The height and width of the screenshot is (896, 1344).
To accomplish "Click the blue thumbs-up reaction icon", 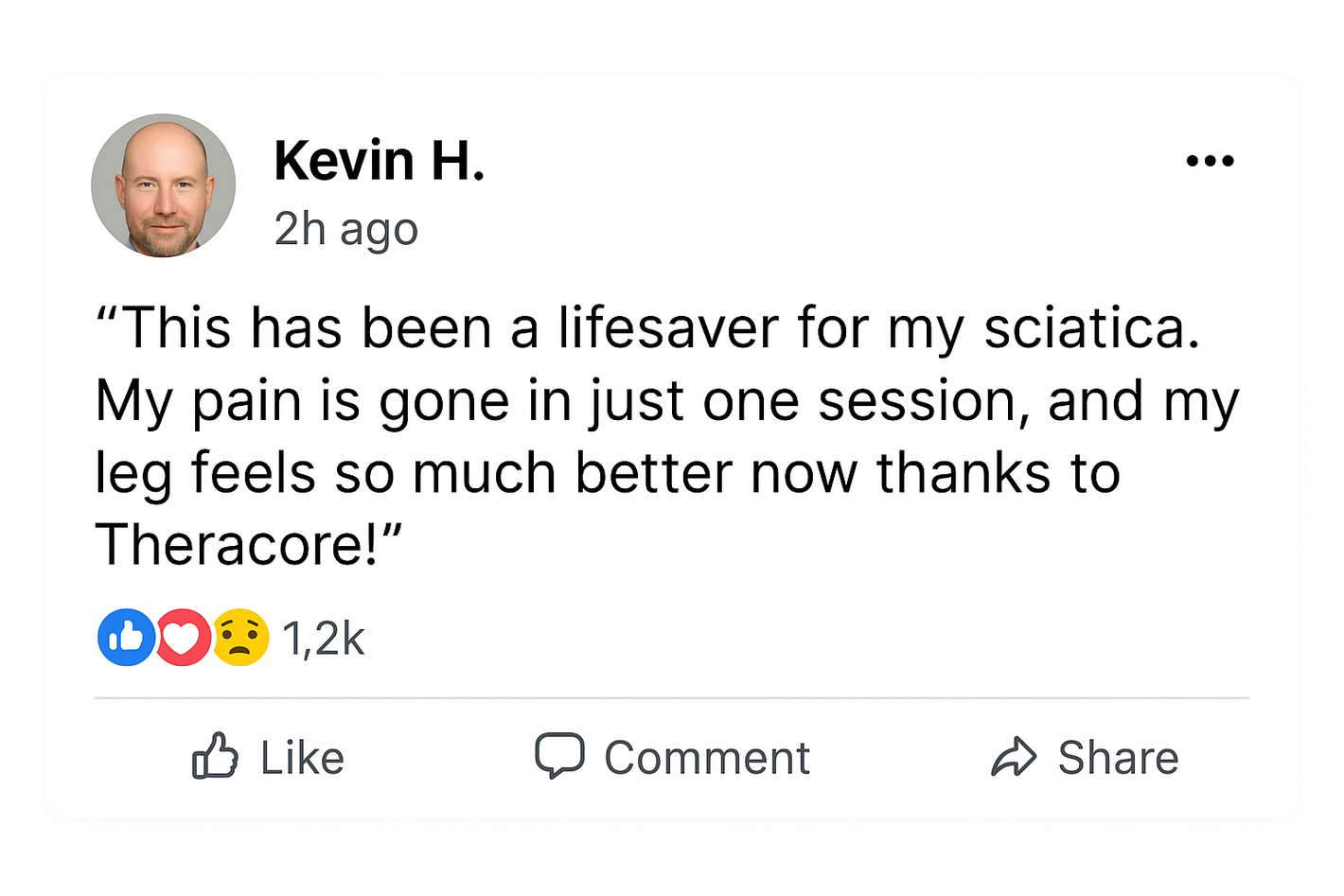I will click(x=126, y=638).
